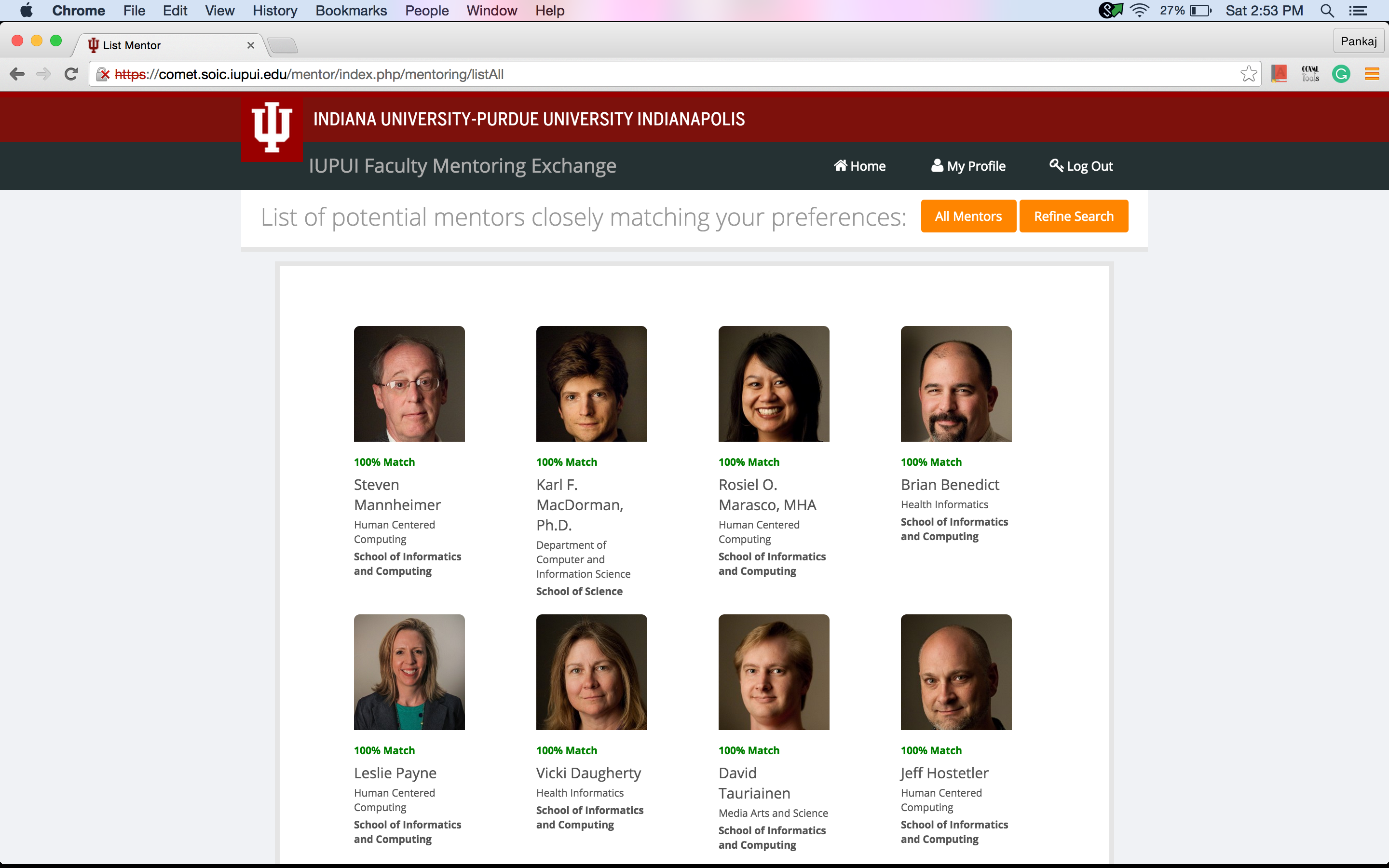Open the History menu
Viewport: 1389px width, 868px height.
pyautogui.click(x=274, y=10)
